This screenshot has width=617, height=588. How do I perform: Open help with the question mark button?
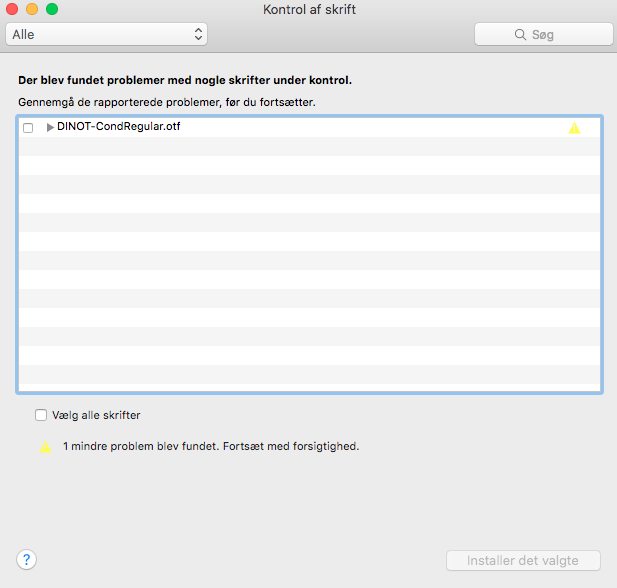coord(27,560)
